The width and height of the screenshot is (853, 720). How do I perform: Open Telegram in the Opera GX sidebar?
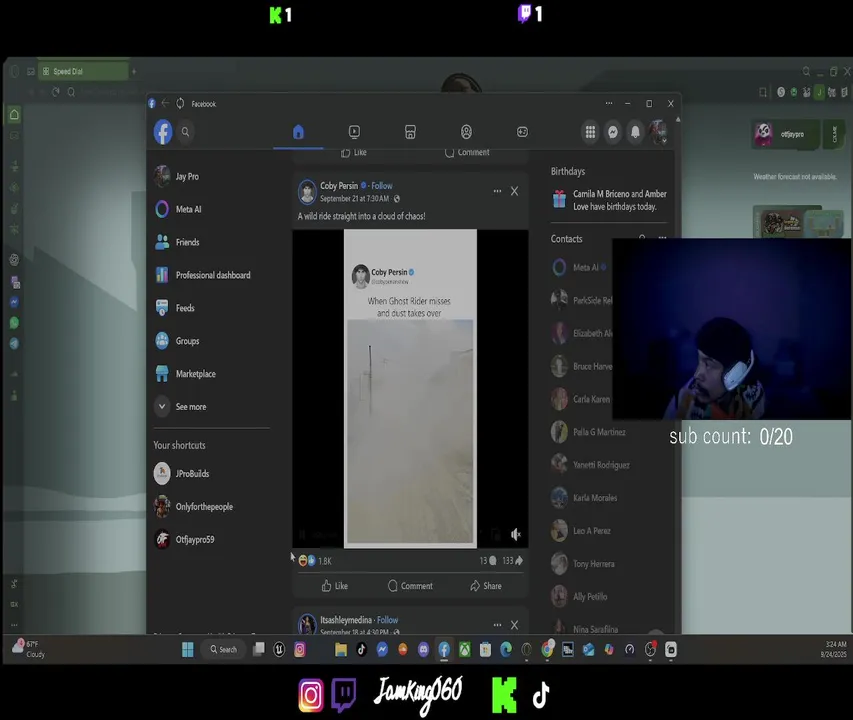pyautogui.click(x=14, y=344)
